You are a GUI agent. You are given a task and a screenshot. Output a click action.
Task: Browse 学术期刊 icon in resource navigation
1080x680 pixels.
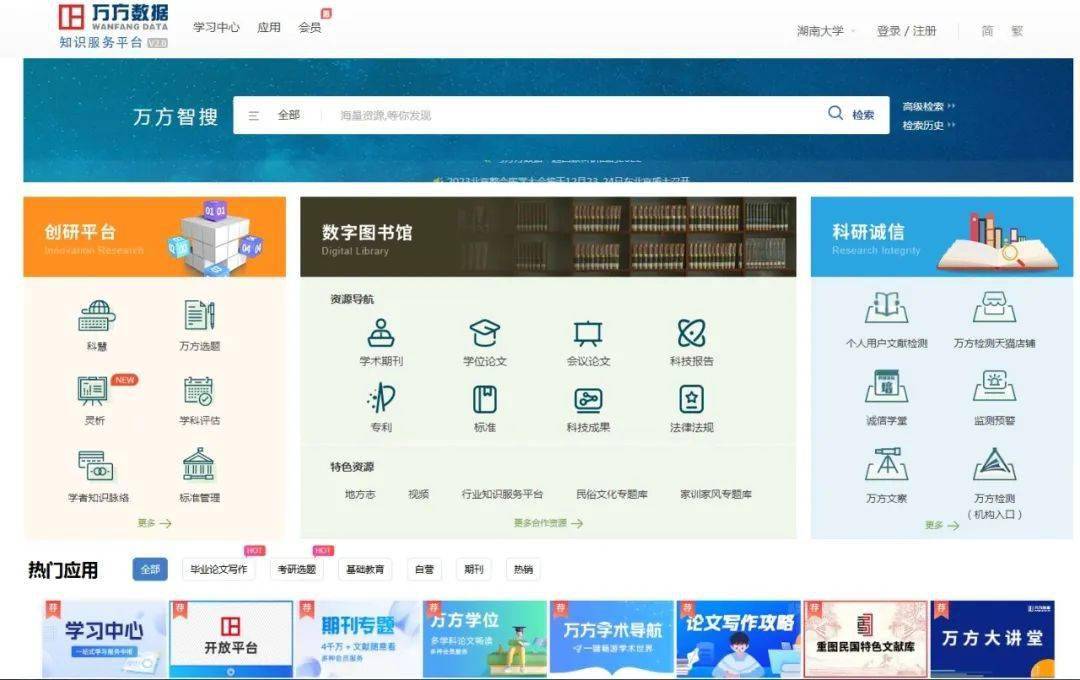(x=381, y=333)
